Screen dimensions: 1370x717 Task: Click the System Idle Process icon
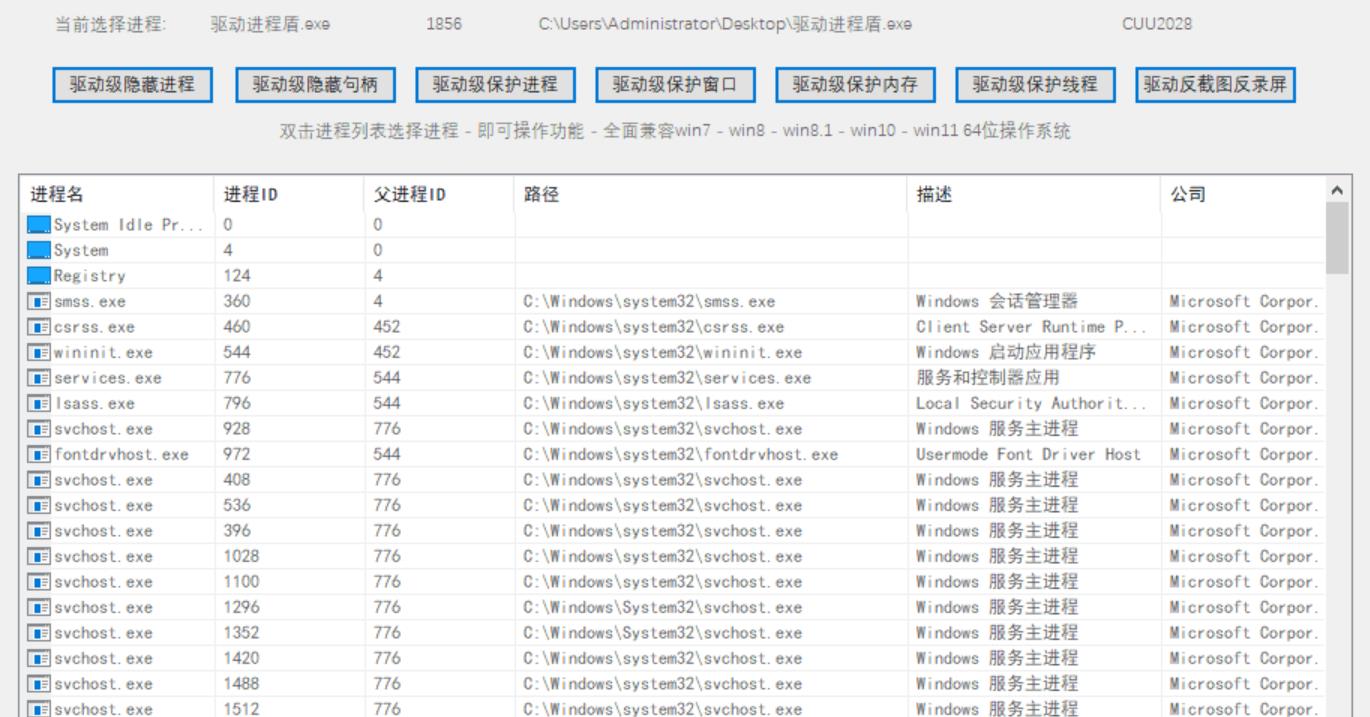pos(39,225)
